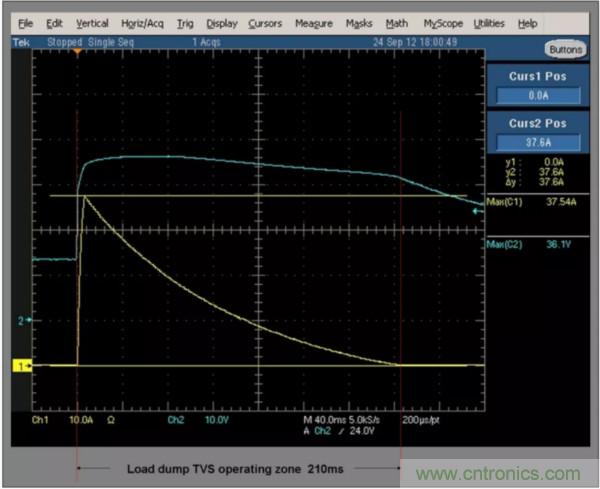Open the MyScope menu

[442, 23]
